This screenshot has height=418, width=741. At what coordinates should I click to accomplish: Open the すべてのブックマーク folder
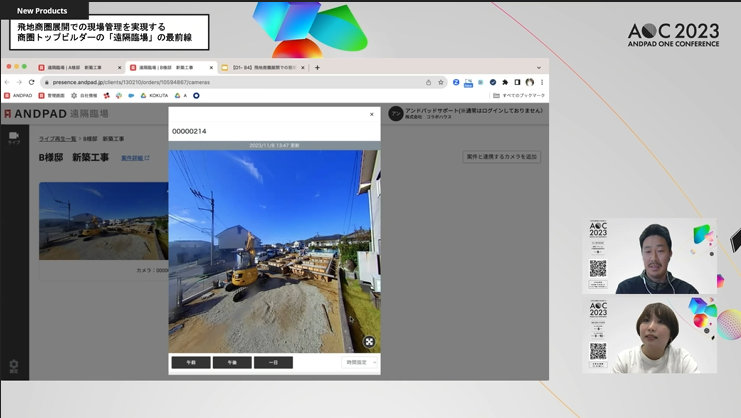click(x=519, y=95)
